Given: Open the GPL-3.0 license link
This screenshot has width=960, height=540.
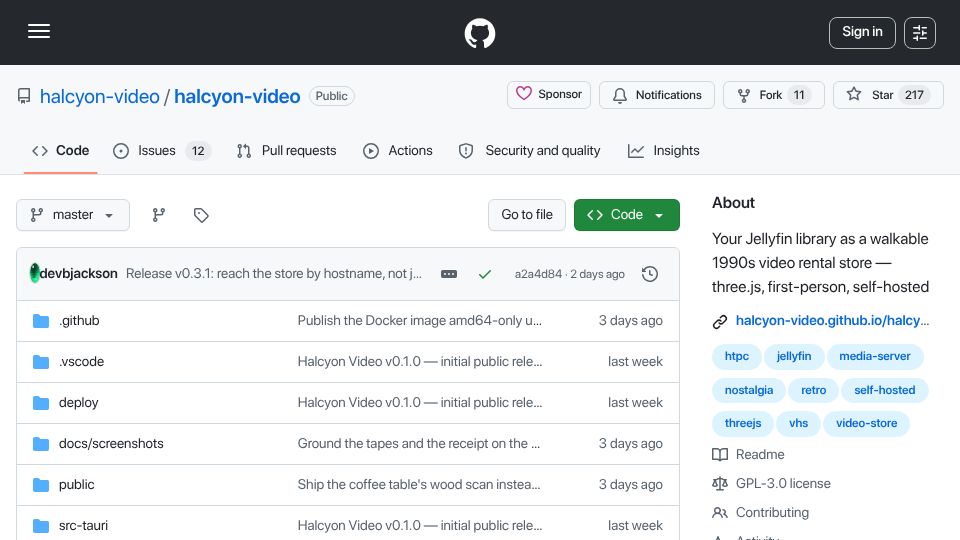Looking at the screenshot, I should coord(783,484).
